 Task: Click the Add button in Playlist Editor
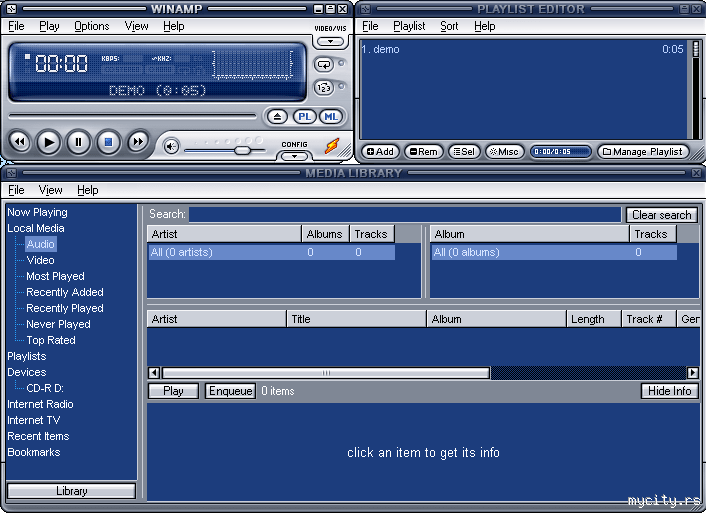pos(380,152)
